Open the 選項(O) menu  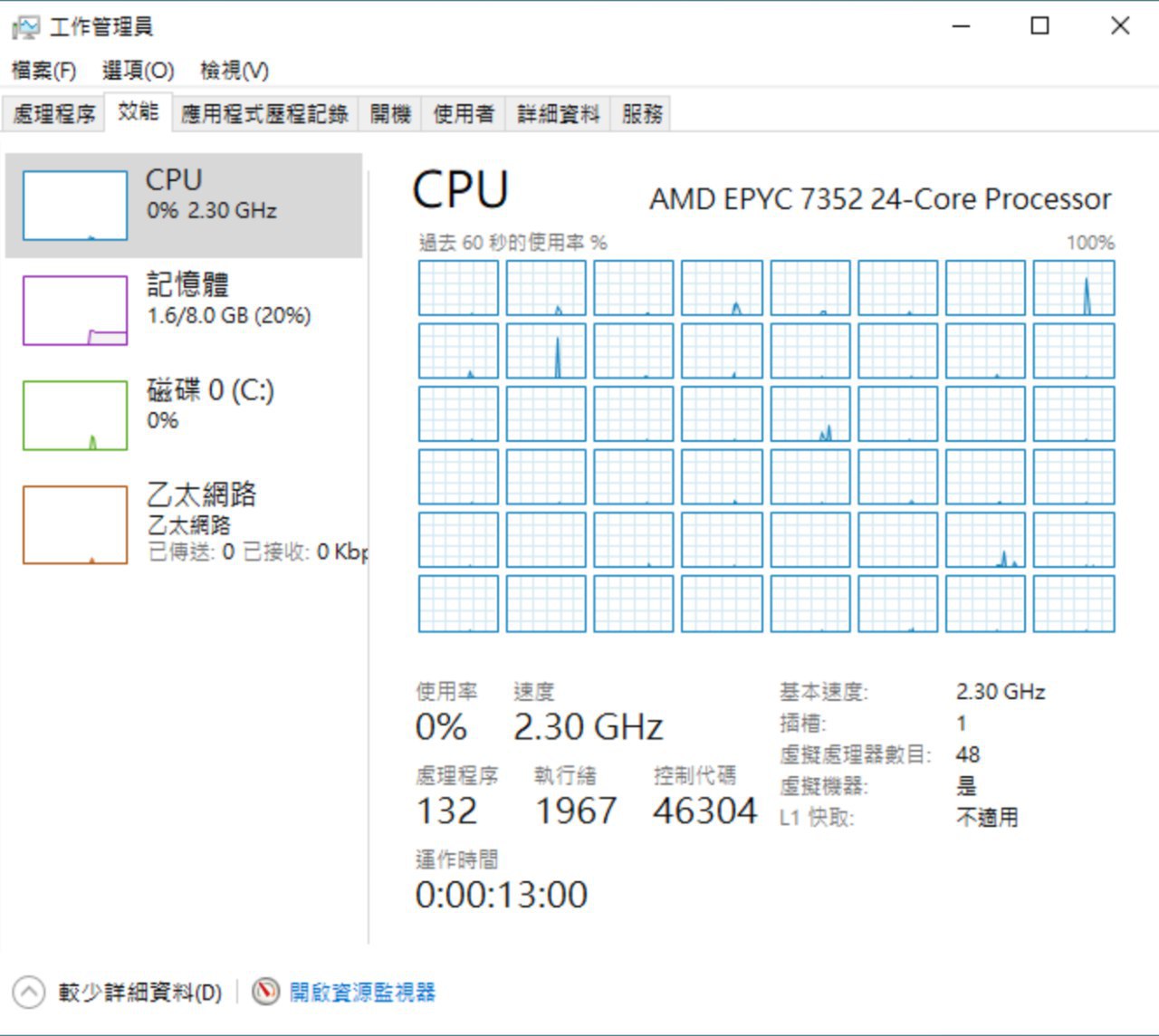click(x=138, y=70)
